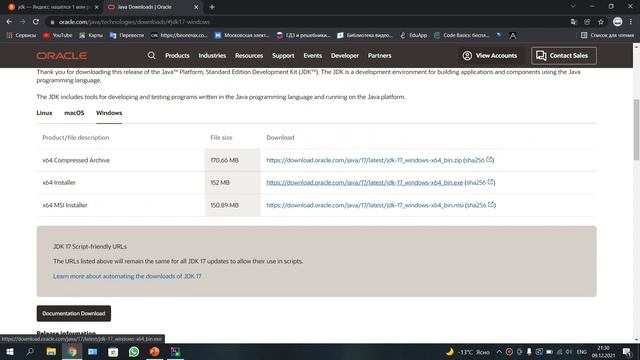Viewport: 640px width, 360px height.
Task: Go back in browser history
Action: [x=9, y=22]
